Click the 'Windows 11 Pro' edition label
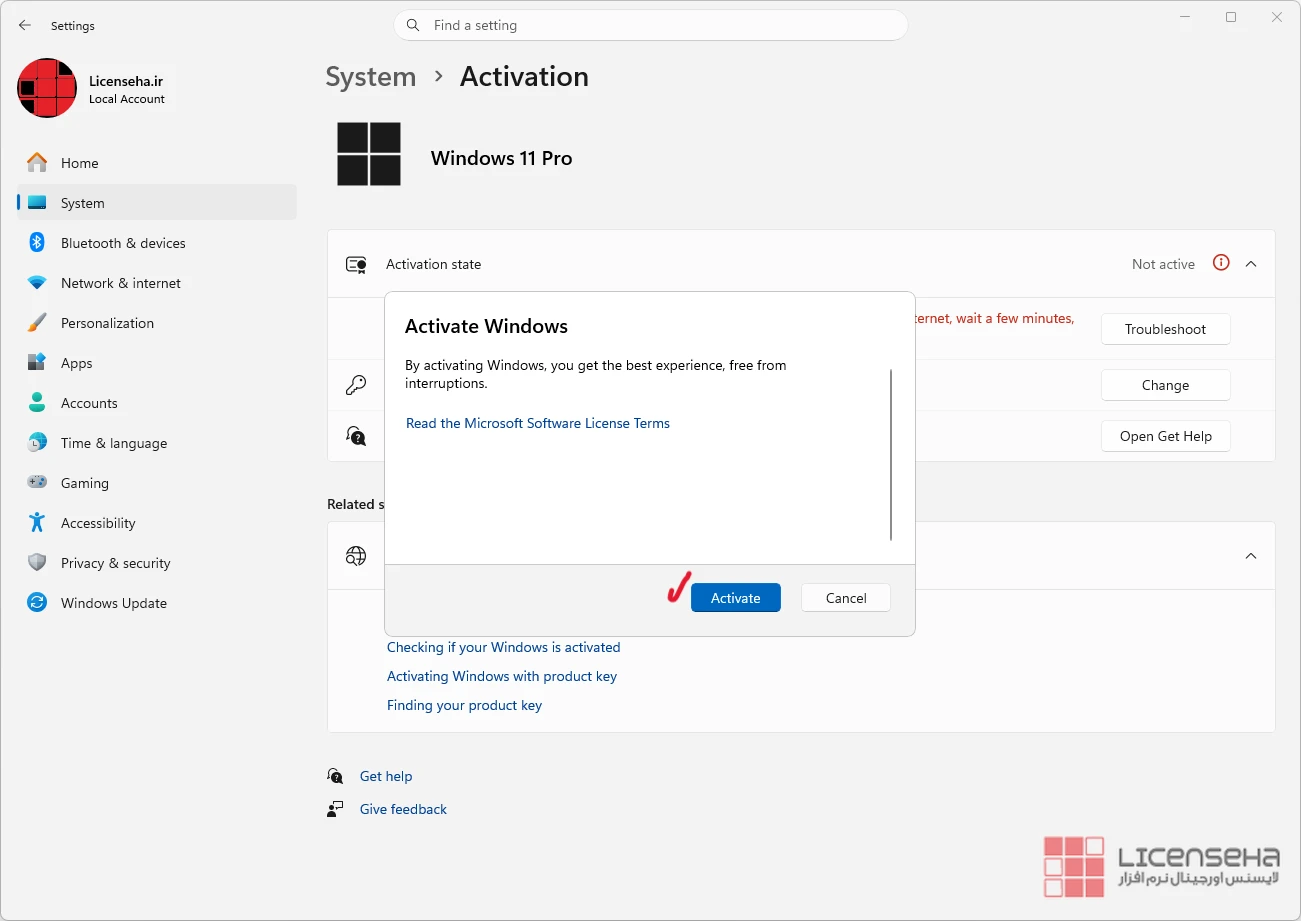The width and height of the screenshot is (1301, 921). 502,158
